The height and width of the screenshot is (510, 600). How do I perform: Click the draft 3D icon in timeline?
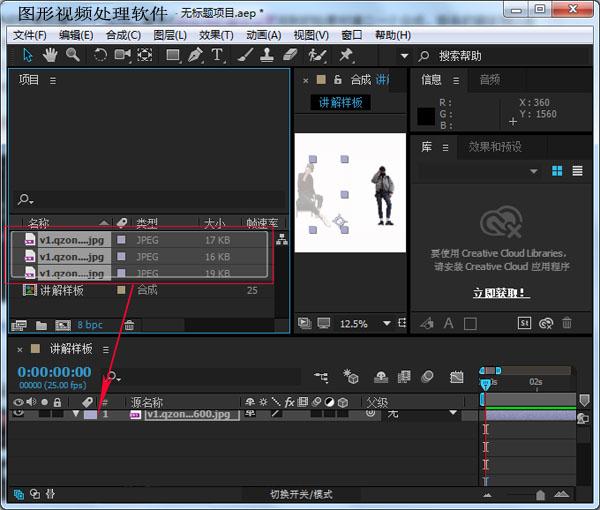point(351,376)
